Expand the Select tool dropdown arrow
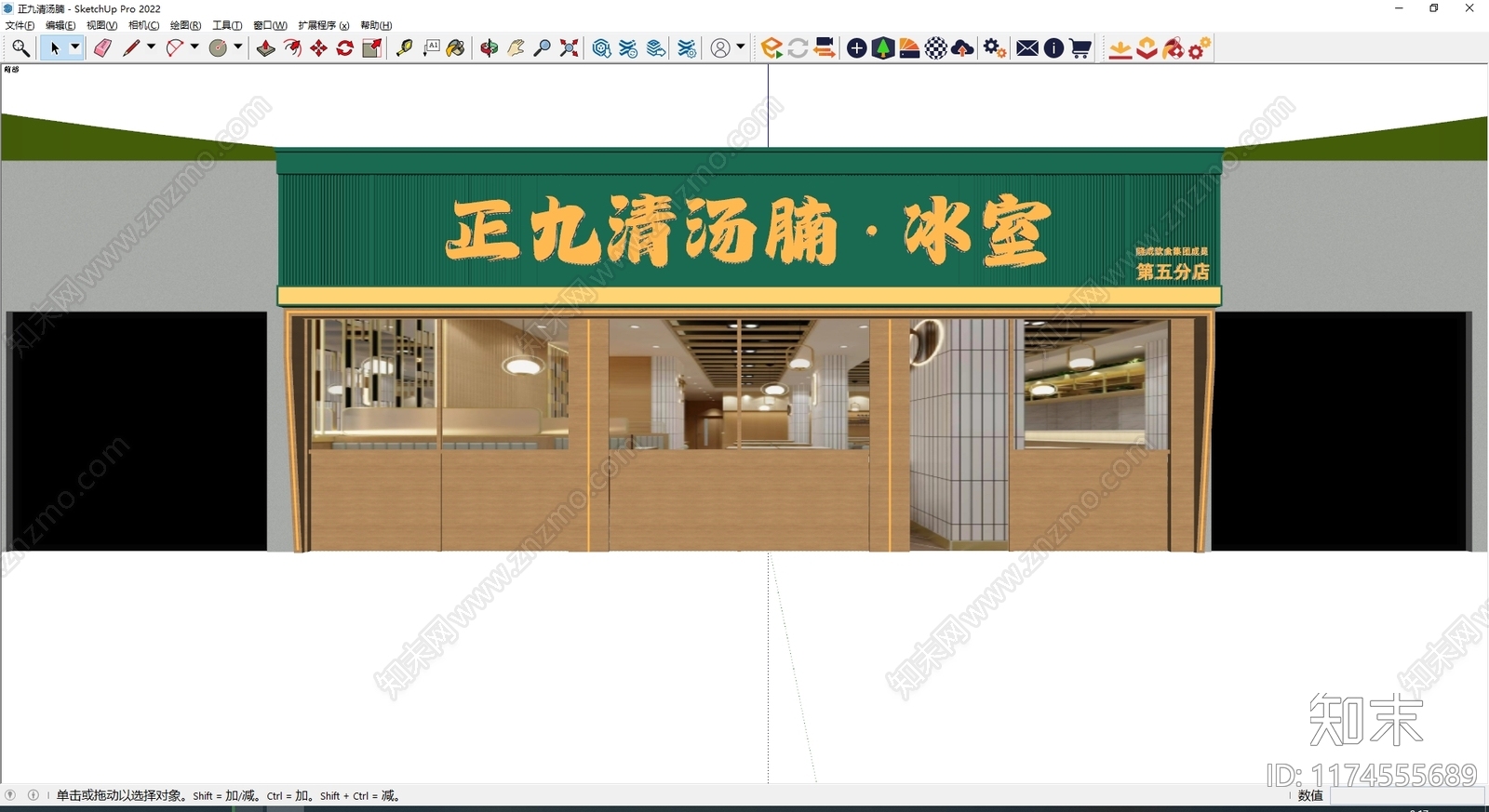 [75, 47]
